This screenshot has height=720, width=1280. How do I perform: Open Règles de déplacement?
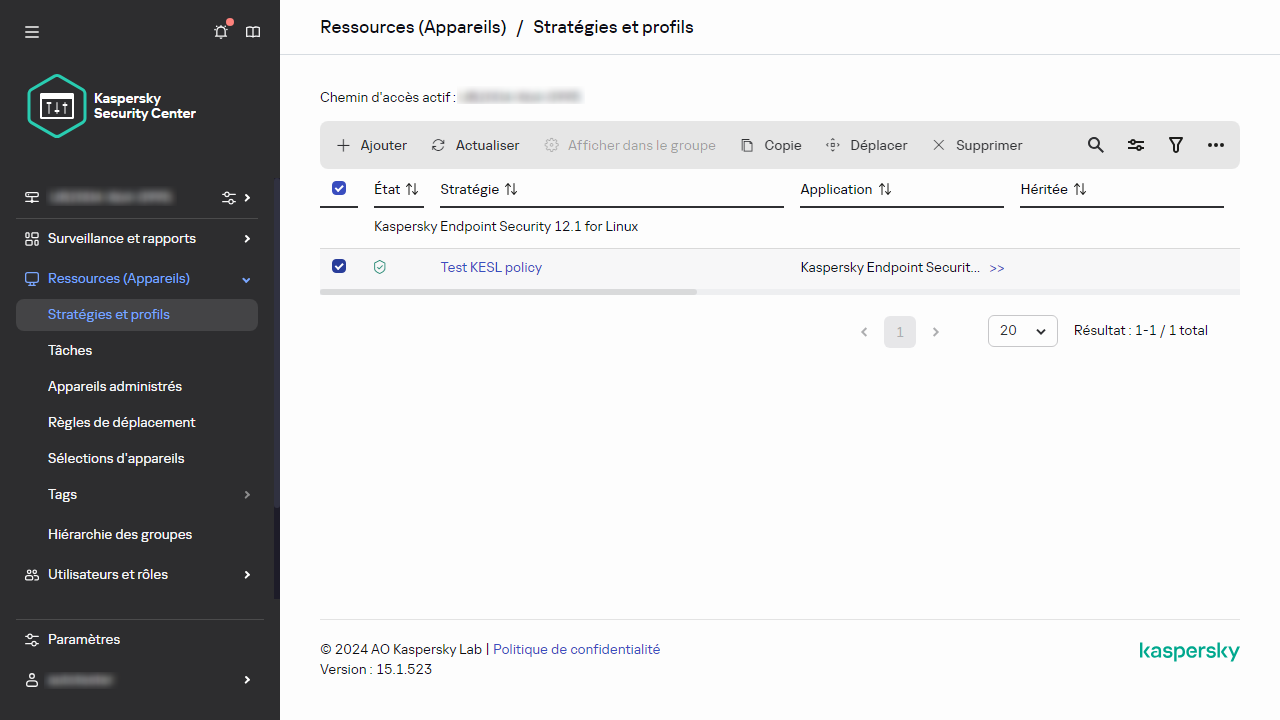pyautogui.click(x=122, y=423)
